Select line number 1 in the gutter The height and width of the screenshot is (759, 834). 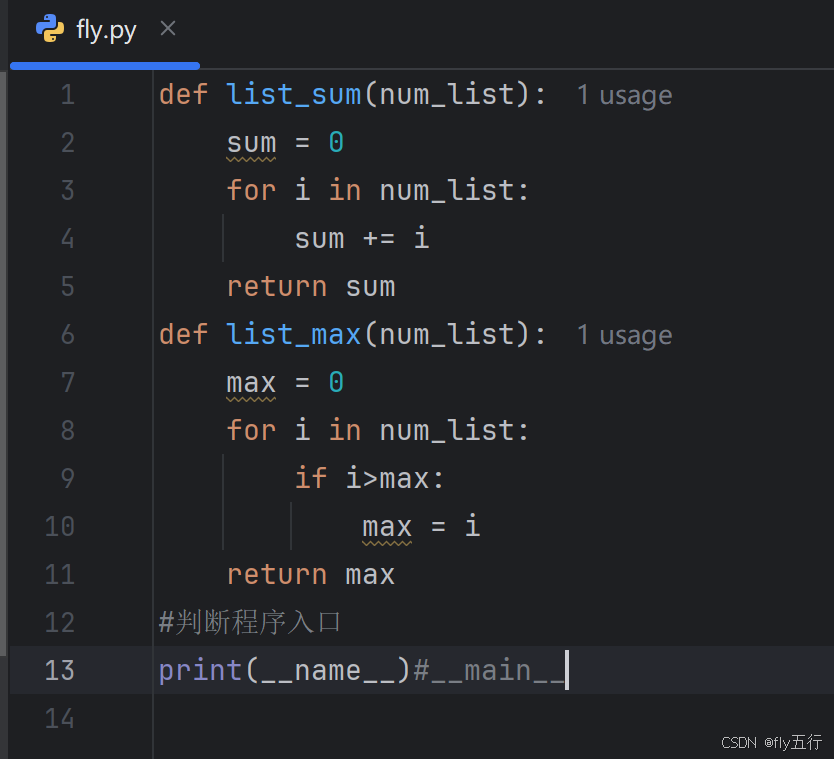click(67, 94)
